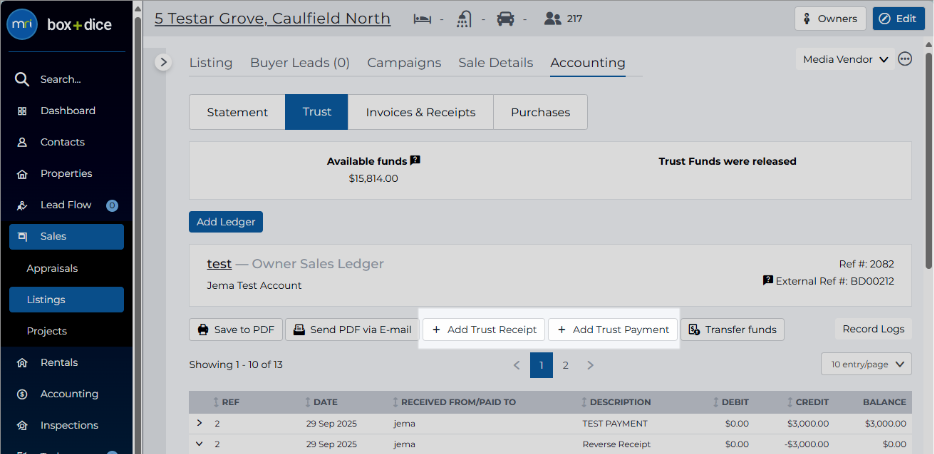Screen dimensions: 934x454
Task: Click the Inspections icon in sidebar
Action: tap(22, 425)
